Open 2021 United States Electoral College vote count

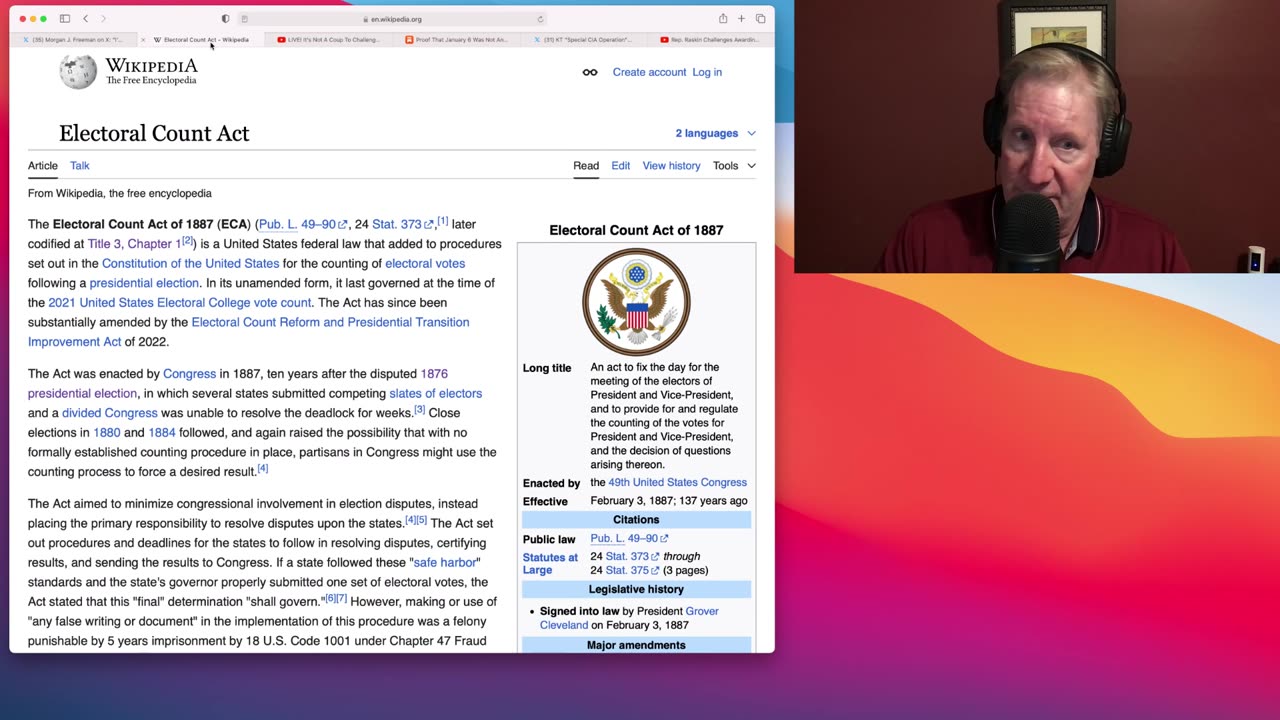pos(180,303)
